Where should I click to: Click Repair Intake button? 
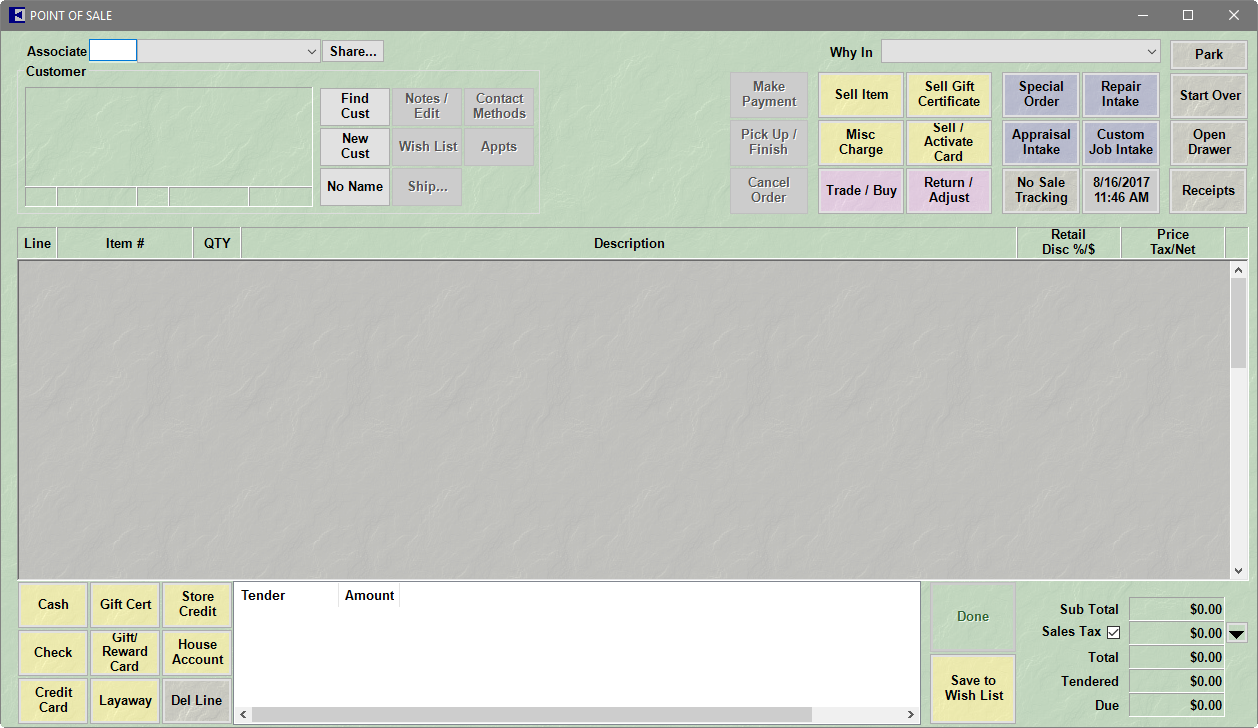pyautogui.click(x=1120, y=94)
